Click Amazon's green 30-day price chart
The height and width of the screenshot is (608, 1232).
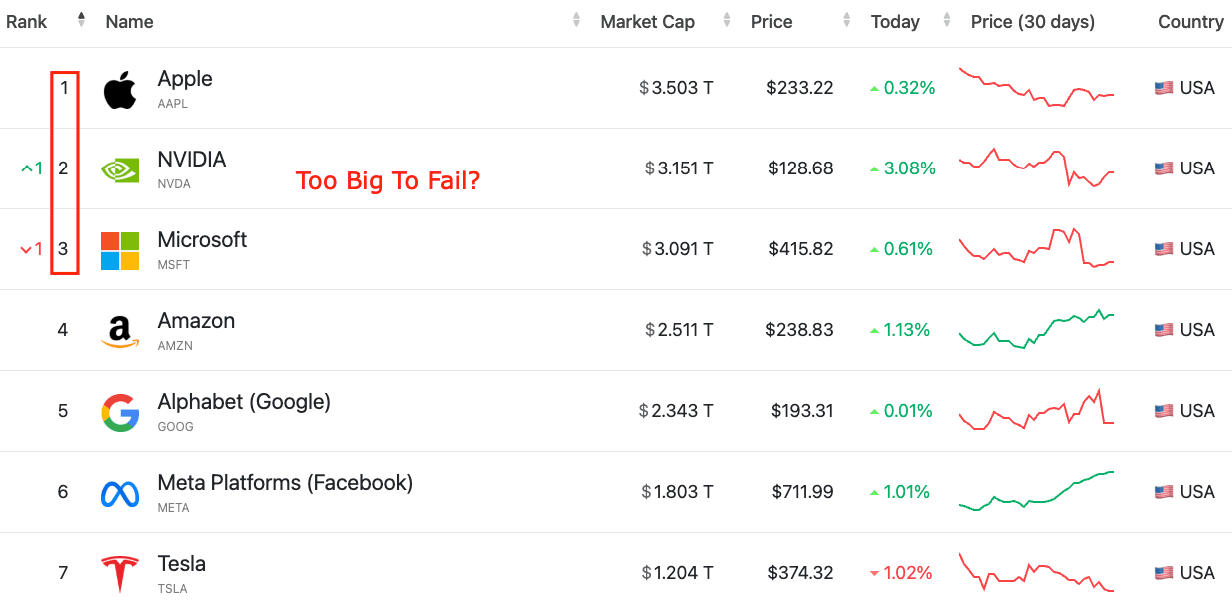[1036, 330]
